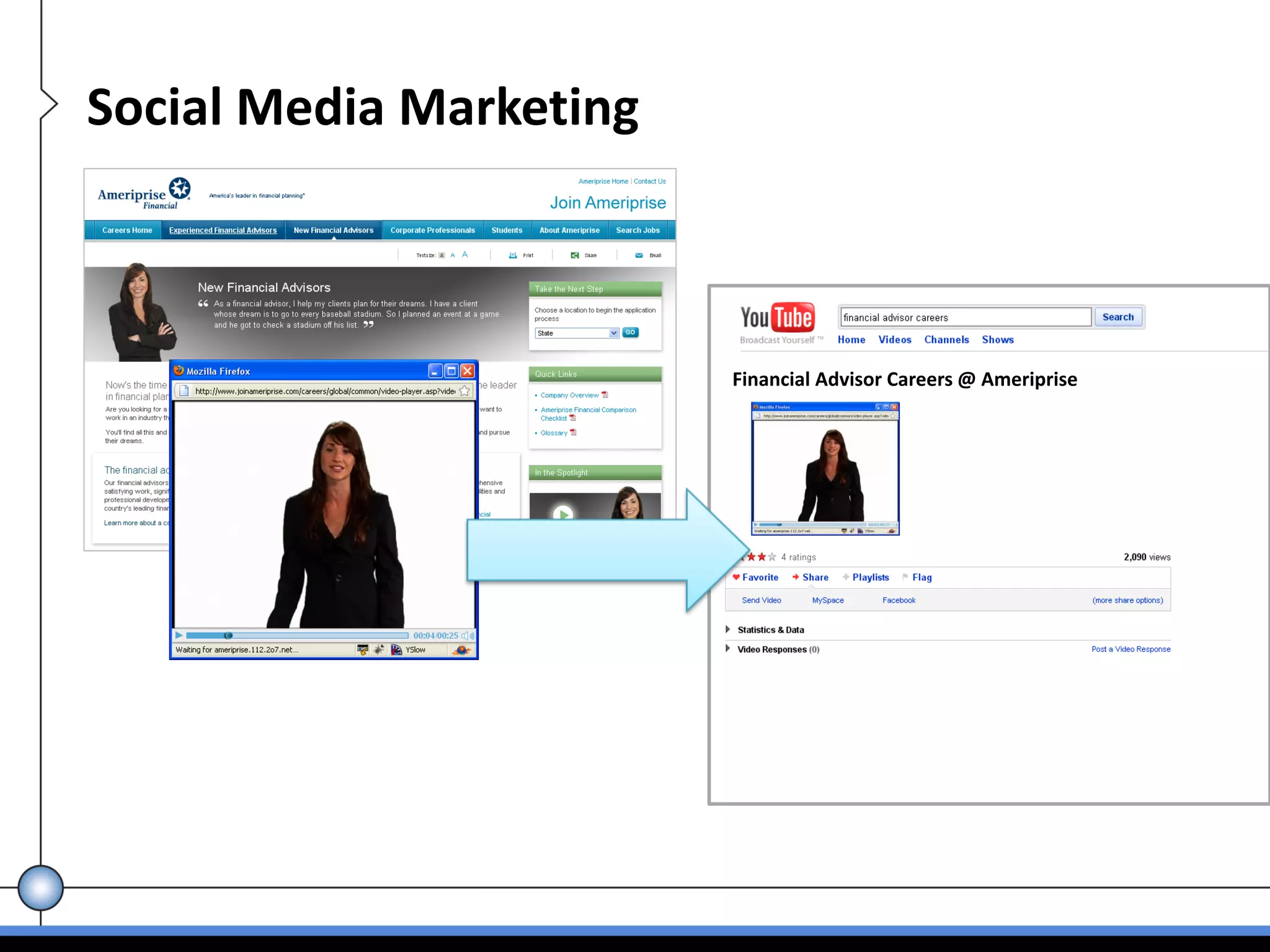Click the star rating on the YouTube video
The image size is (1270, 952).
[757, 557]
